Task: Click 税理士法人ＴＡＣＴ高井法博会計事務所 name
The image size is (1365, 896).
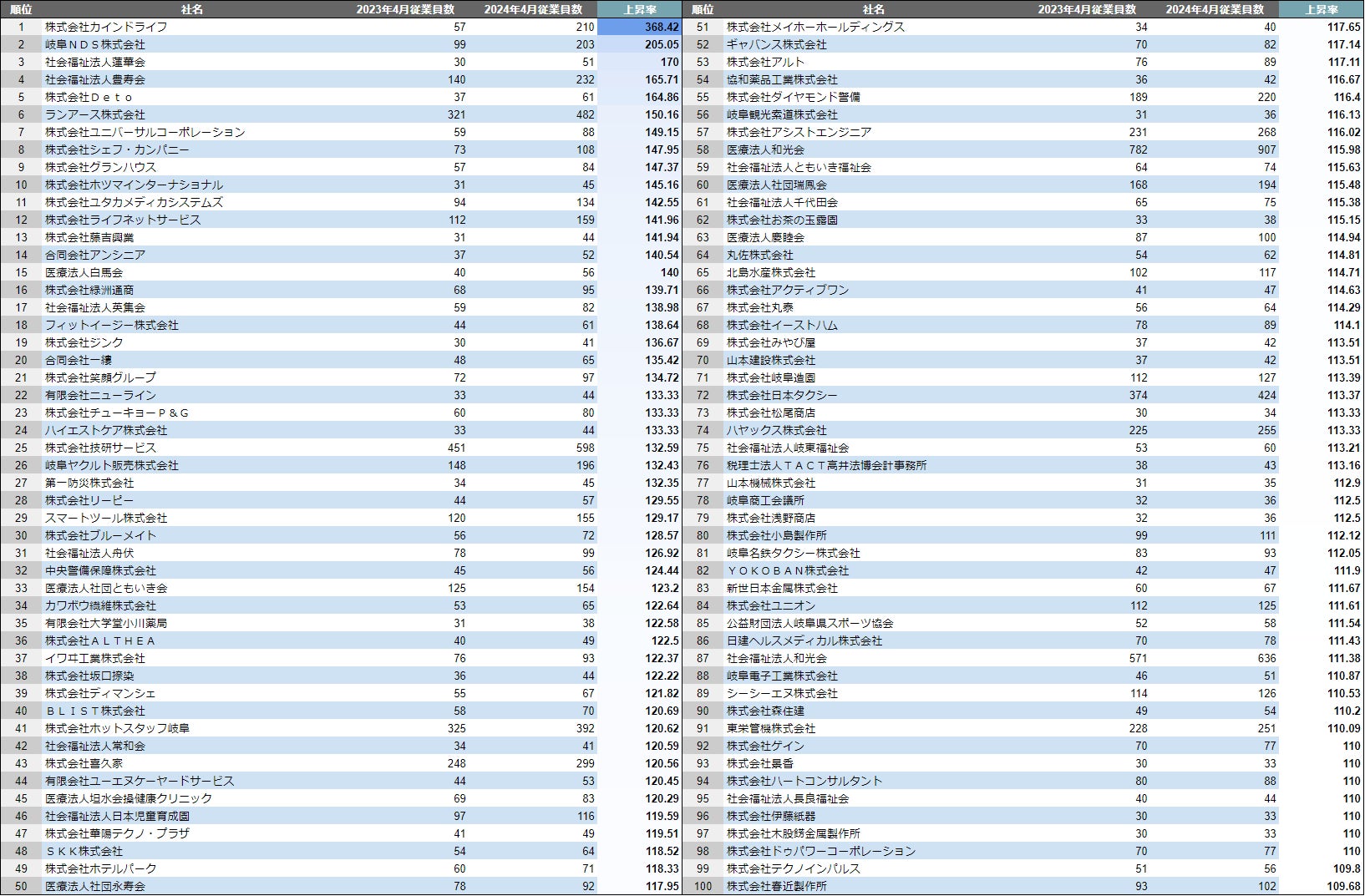Action: pos(827,465)
